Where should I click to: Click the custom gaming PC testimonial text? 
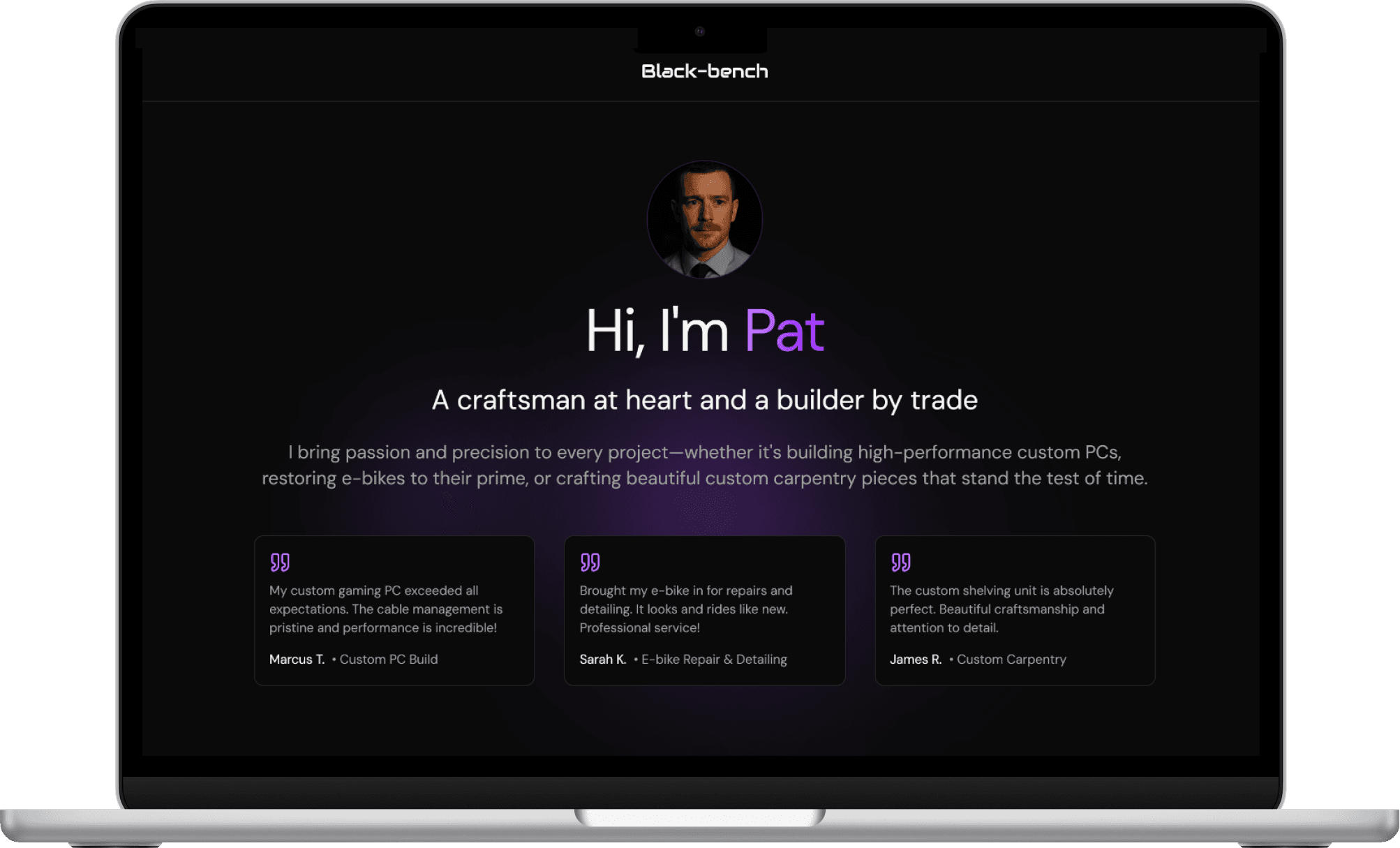pyautogui.click(x=385, y=609)
